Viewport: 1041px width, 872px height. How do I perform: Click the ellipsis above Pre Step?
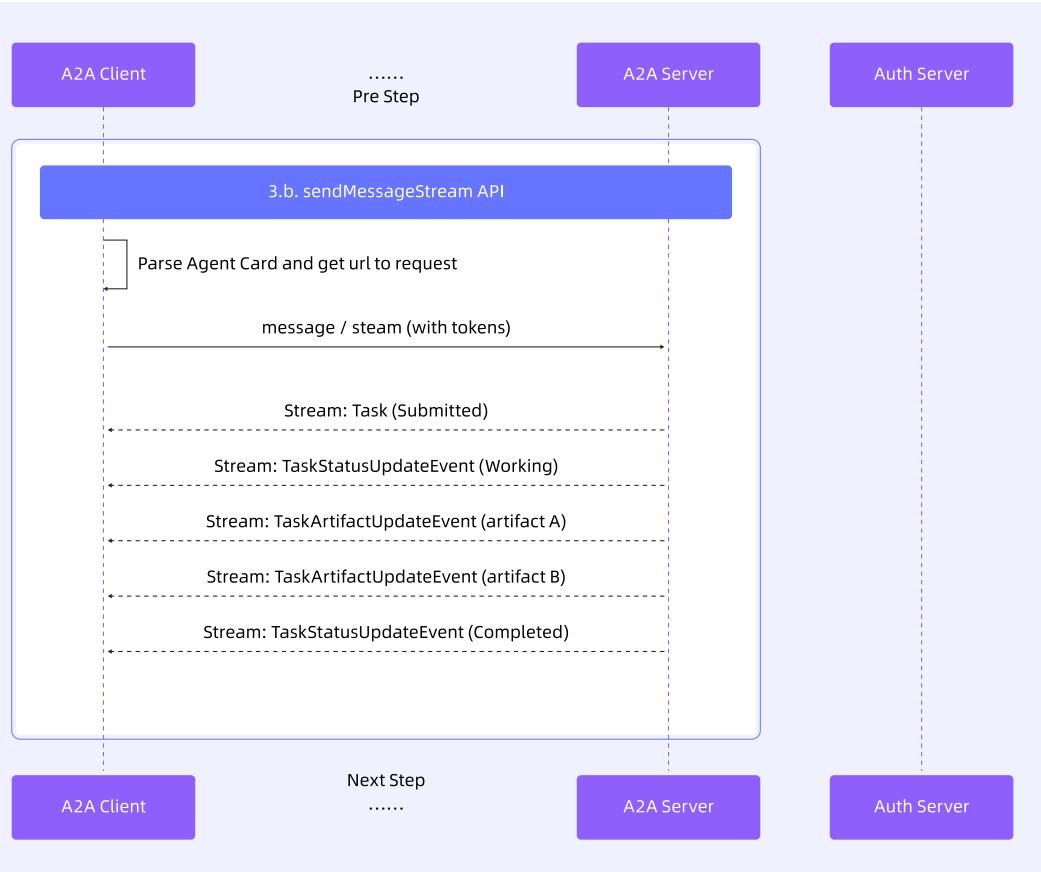click(x=386, y=76)
